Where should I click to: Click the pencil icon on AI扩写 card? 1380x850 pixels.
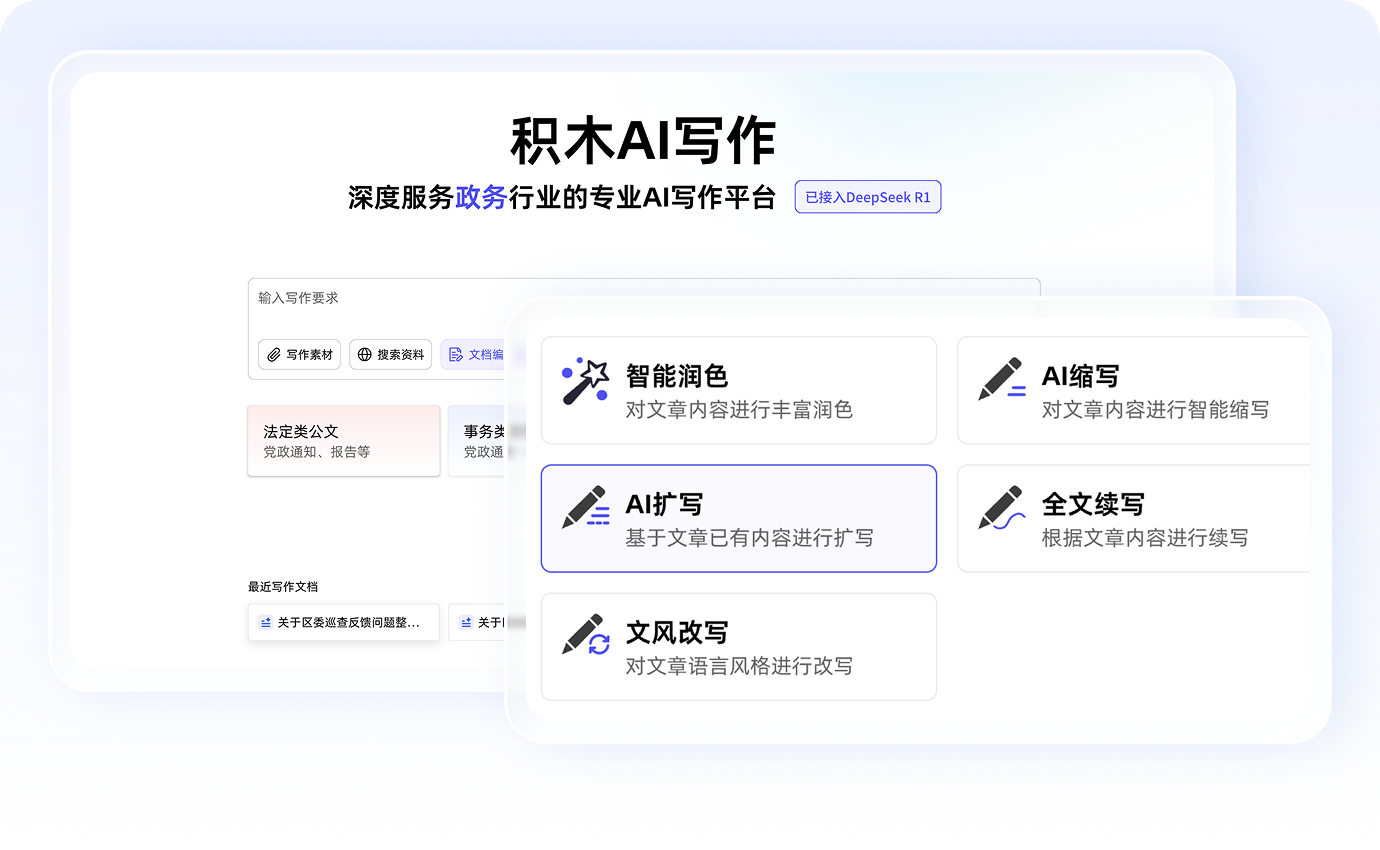[586, 508]
